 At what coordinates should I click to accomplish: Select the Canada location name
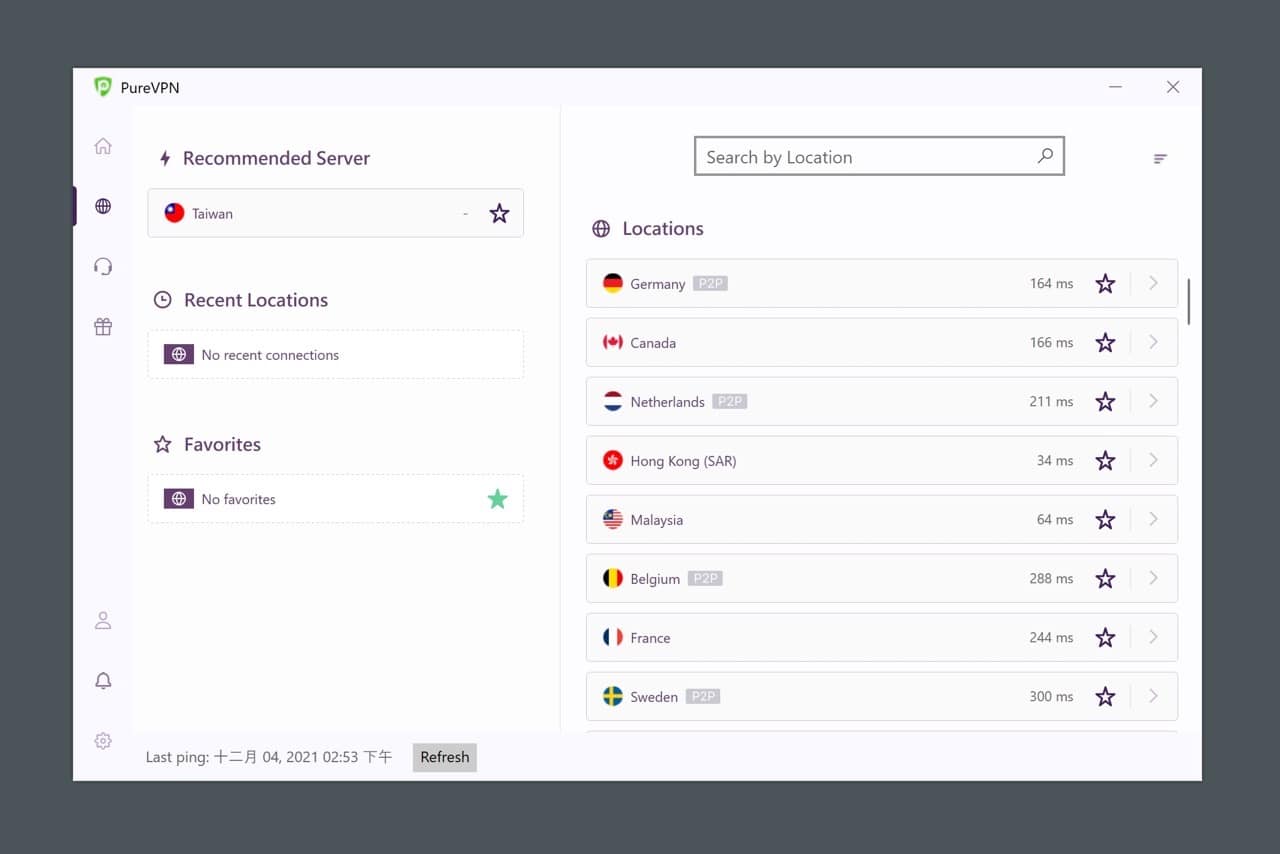coord(653,343)
